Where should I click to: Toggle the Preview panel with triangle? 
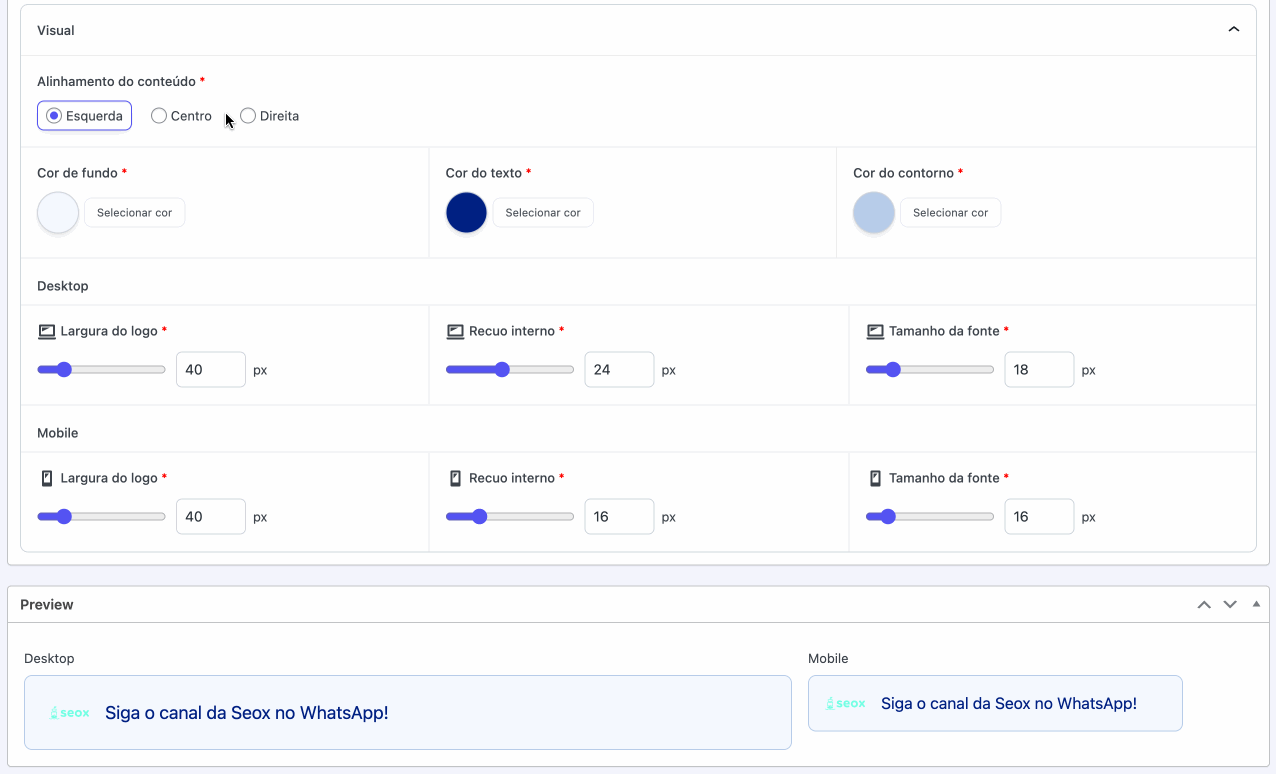[x=1256, y=604]
